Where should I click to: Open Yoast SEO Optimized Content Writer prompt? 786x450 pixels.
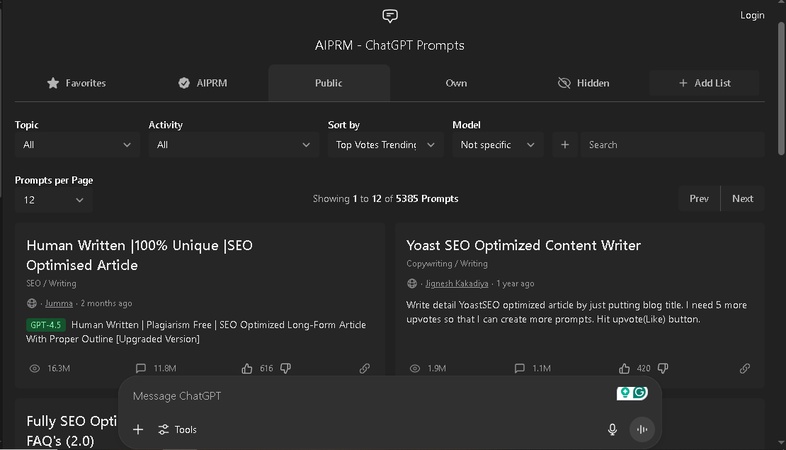[523, 245]
